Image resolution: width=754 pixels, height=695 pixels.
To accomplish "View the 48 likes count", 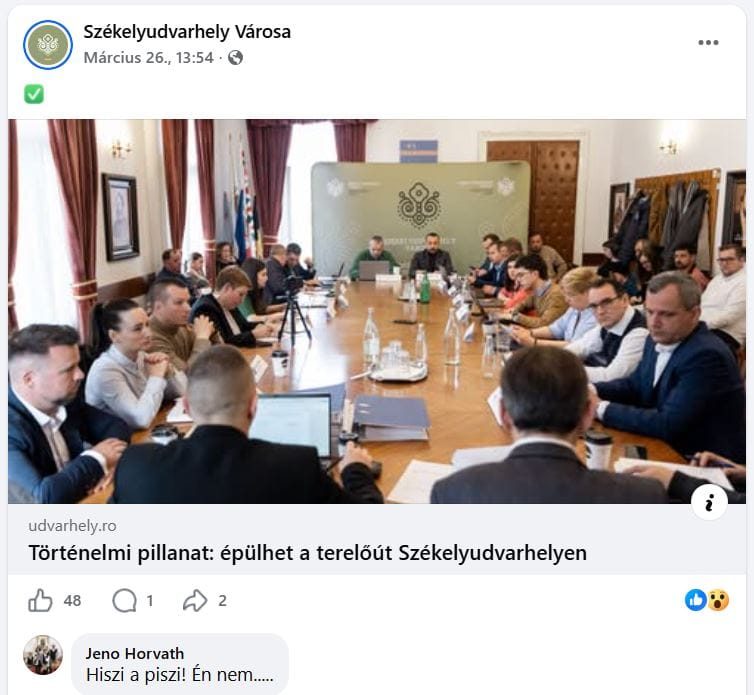I will tap(72, 601).
